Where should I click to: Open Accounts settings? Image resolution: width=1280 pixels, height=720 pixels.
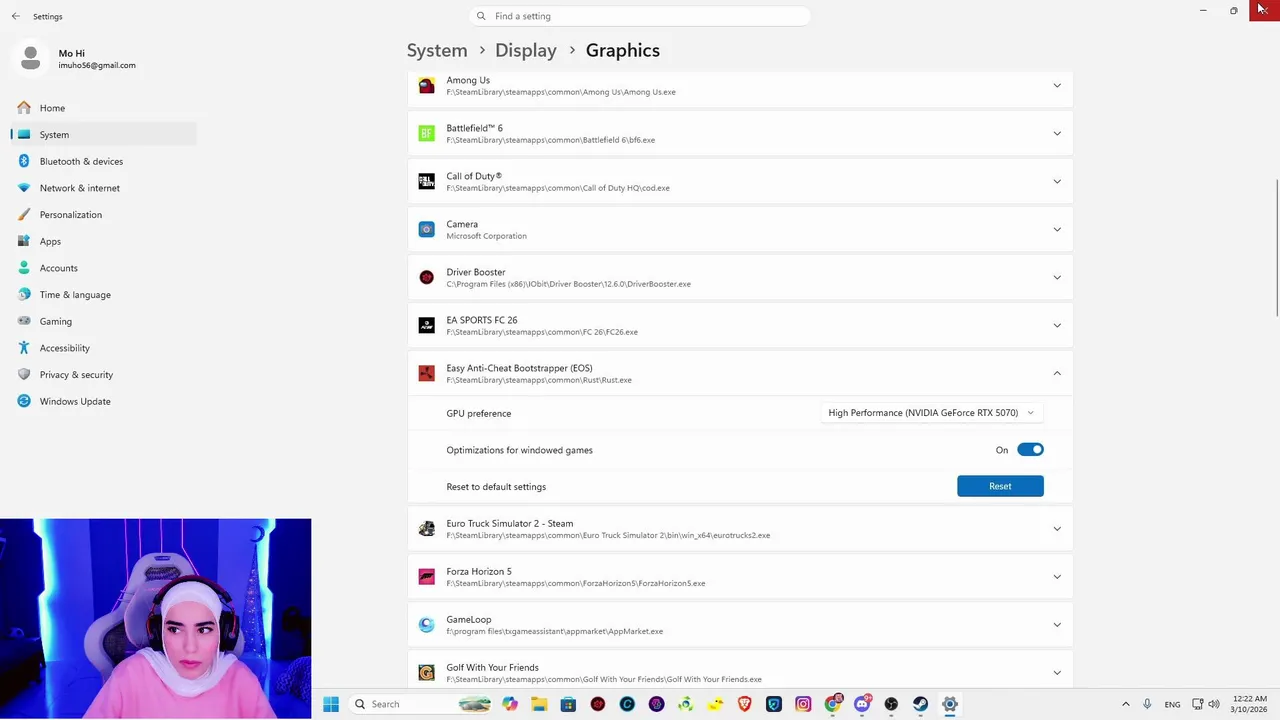coord(104,268)
